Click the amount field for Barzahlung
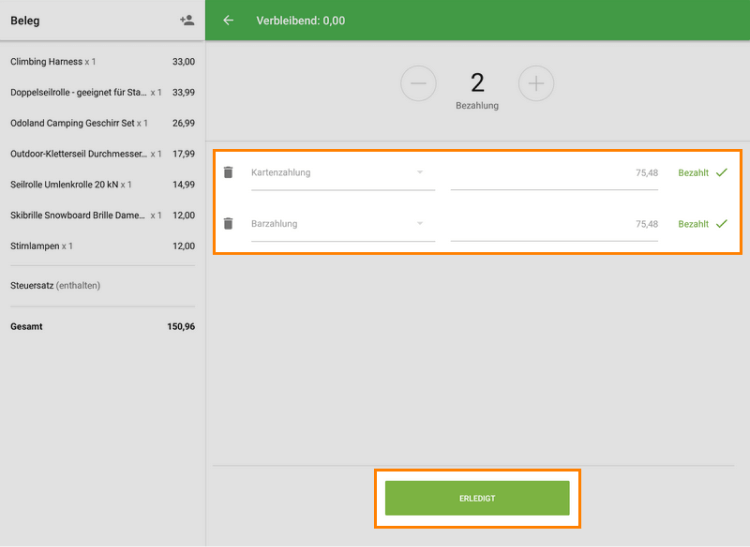This screenshot has width=750, height=547. tap(554, 224)
